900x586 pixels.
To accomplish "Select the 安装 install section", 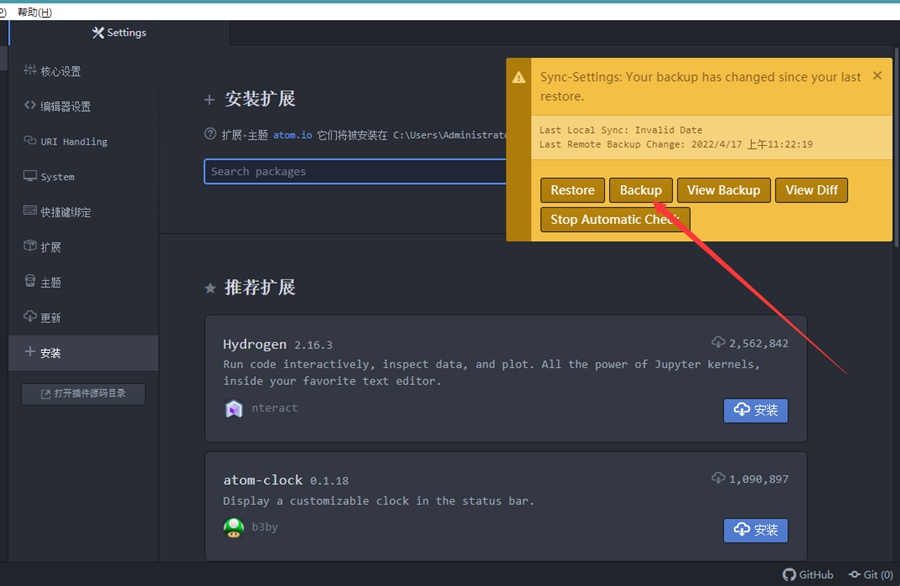I will (50, 353).
